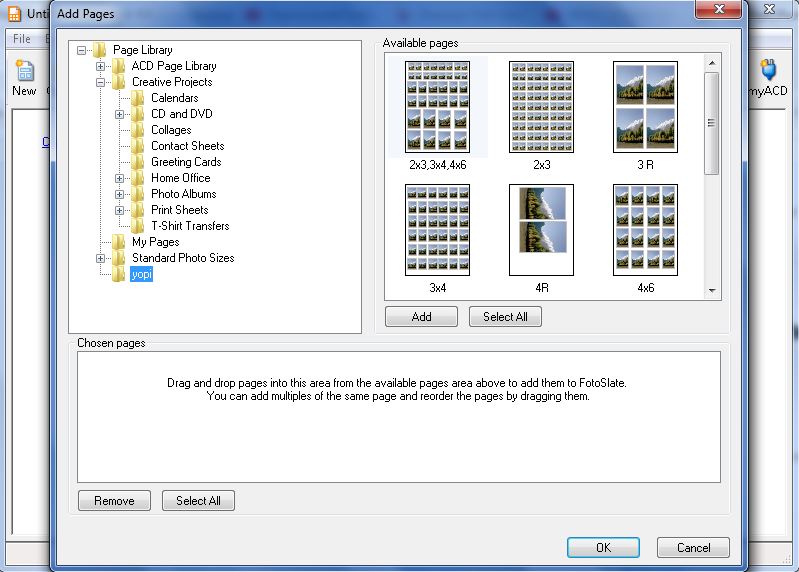Image resolution: width=799 pixels, height=572 pixels.
Task: Click the Standard Photo Sizes folder icon
Action: 118,258
